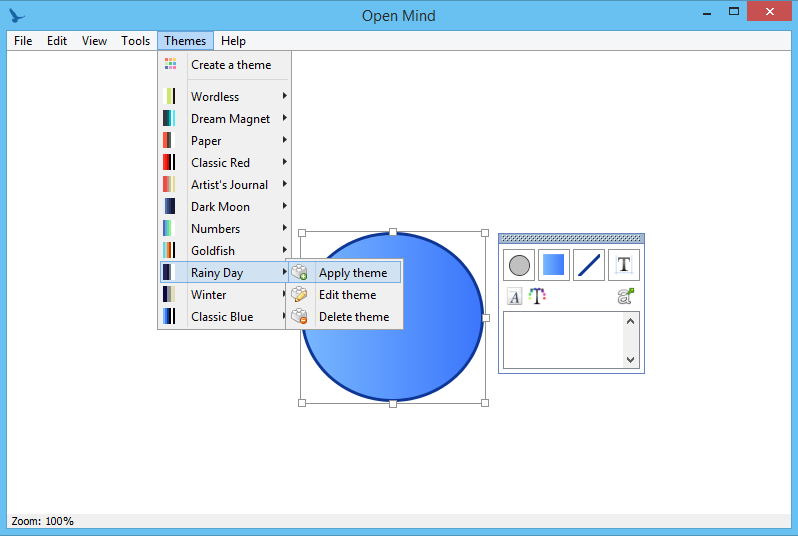Expand the Wordless submenu arrow
The image size is (798, 536).
(x=284, y=96)
